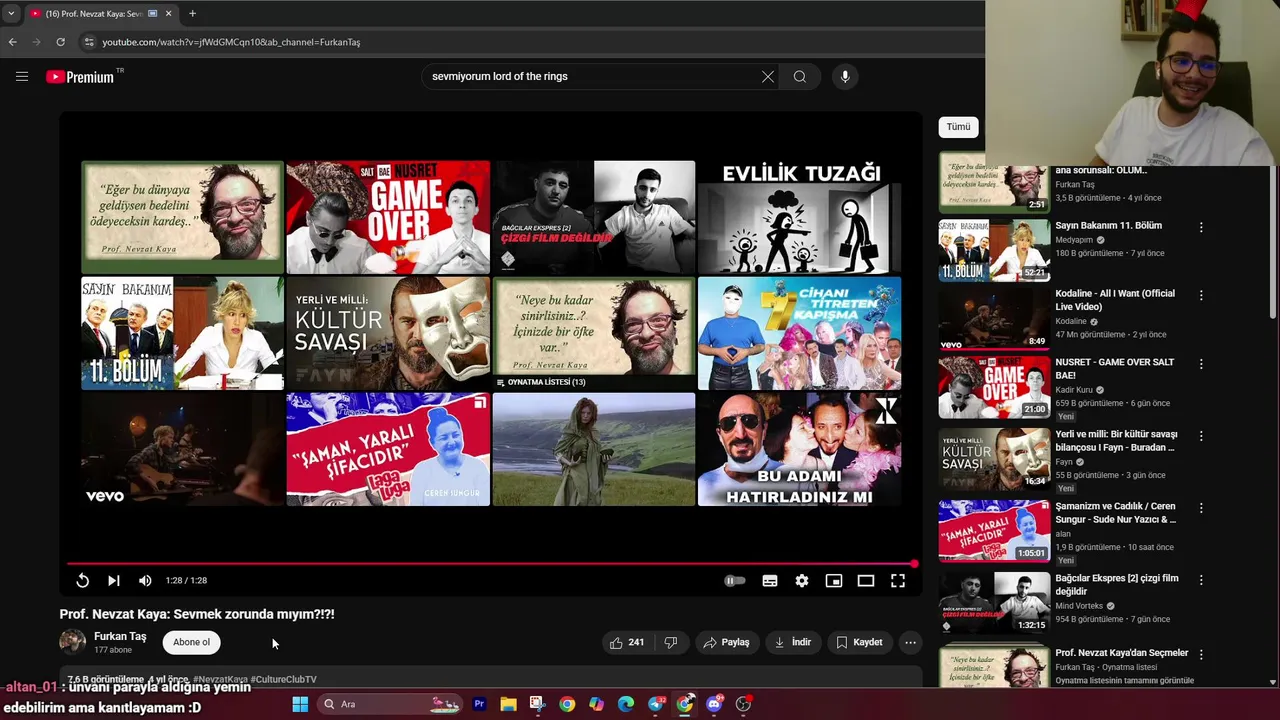The image size is (1280, 720).
Task: Click the #NevzatKaya hashtag
Action: (220, 679)
